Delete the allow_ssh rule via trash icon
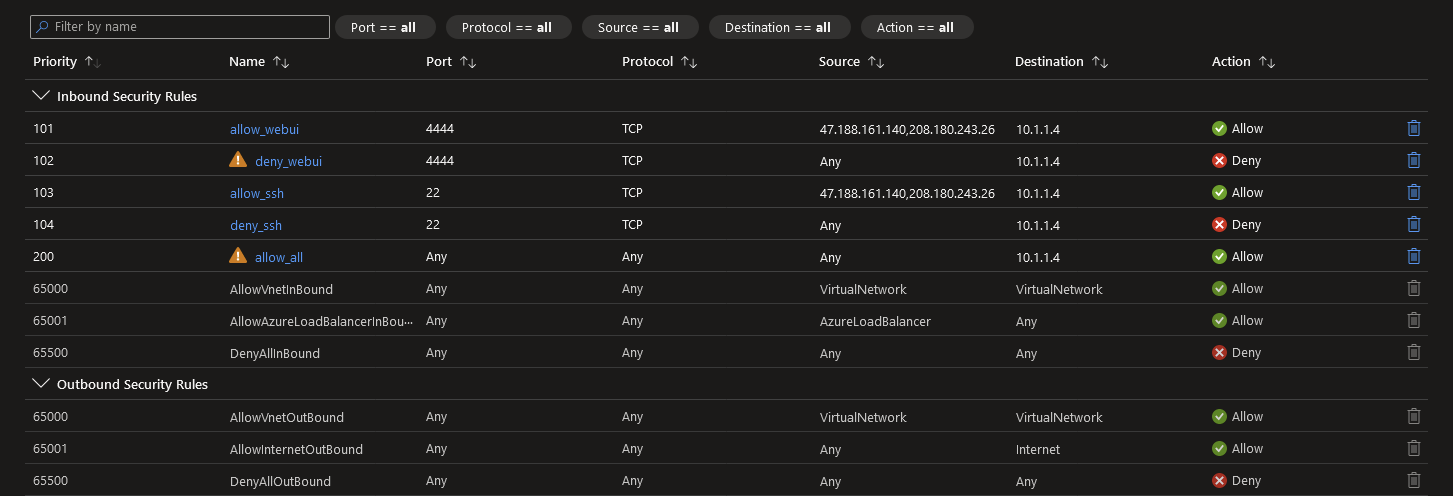The height and width of the screenshot is (496, 1453). 1413,192
